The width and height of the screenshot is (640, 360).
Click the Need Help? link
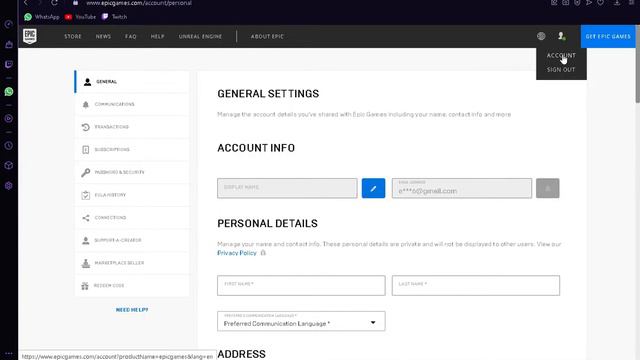click(x=132, y=310)
